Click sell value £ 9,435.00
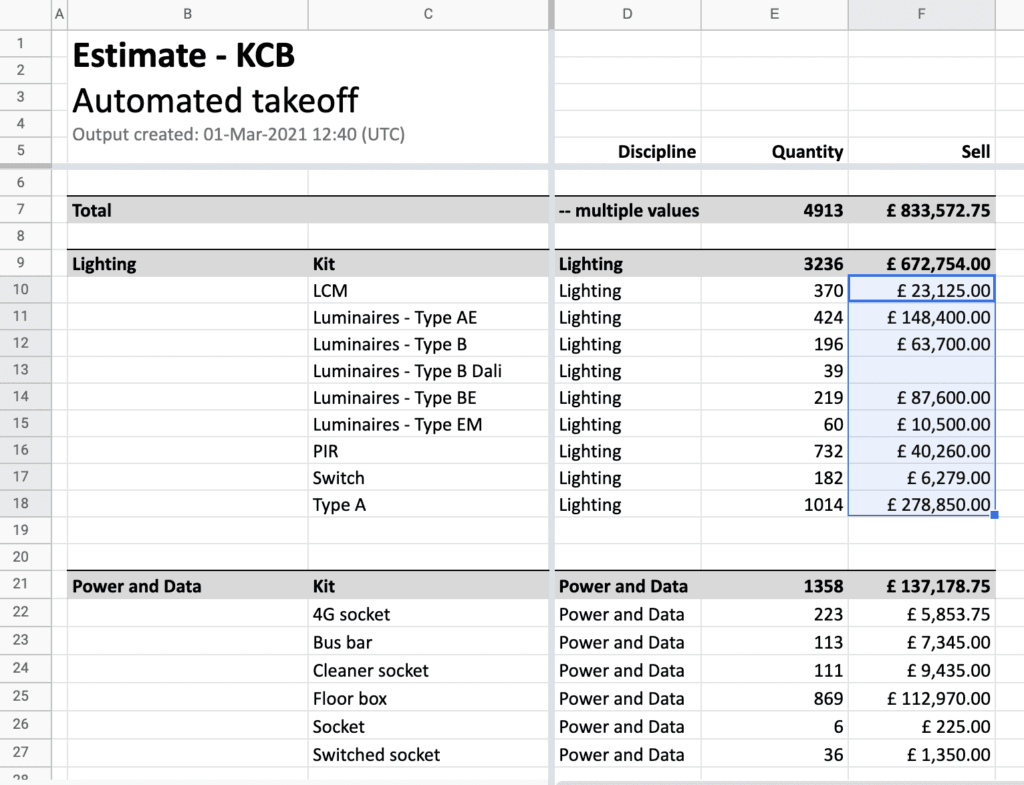This screenshot has width=1024, height=785. [921, 670]
